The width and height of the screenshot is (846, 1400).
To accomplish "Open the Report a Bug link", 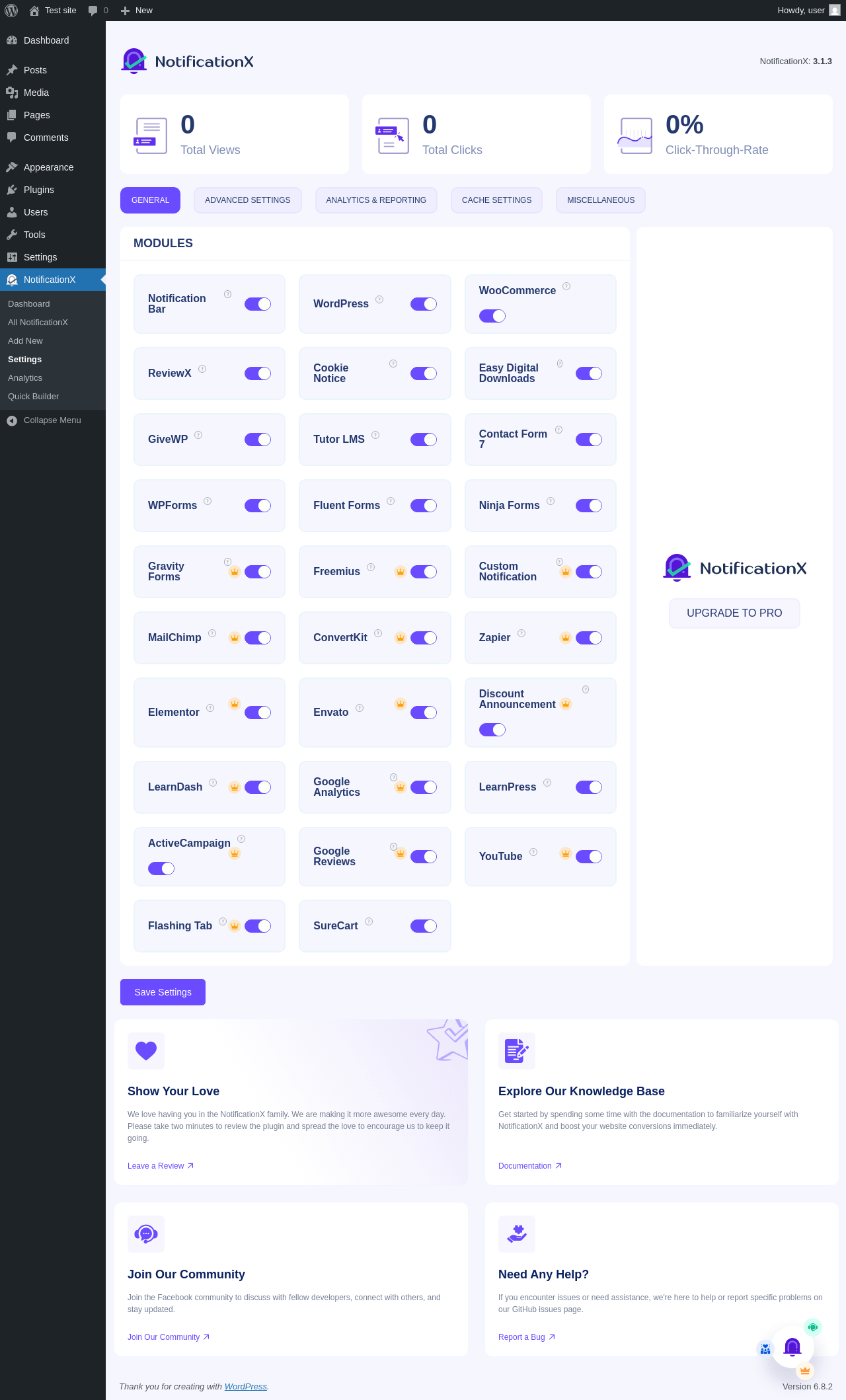I will (527, 1337).
